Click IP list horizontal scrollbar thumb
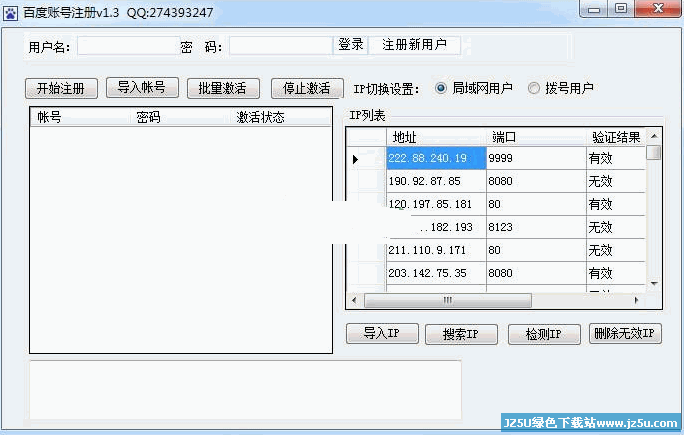 click(x=448, y=300)
